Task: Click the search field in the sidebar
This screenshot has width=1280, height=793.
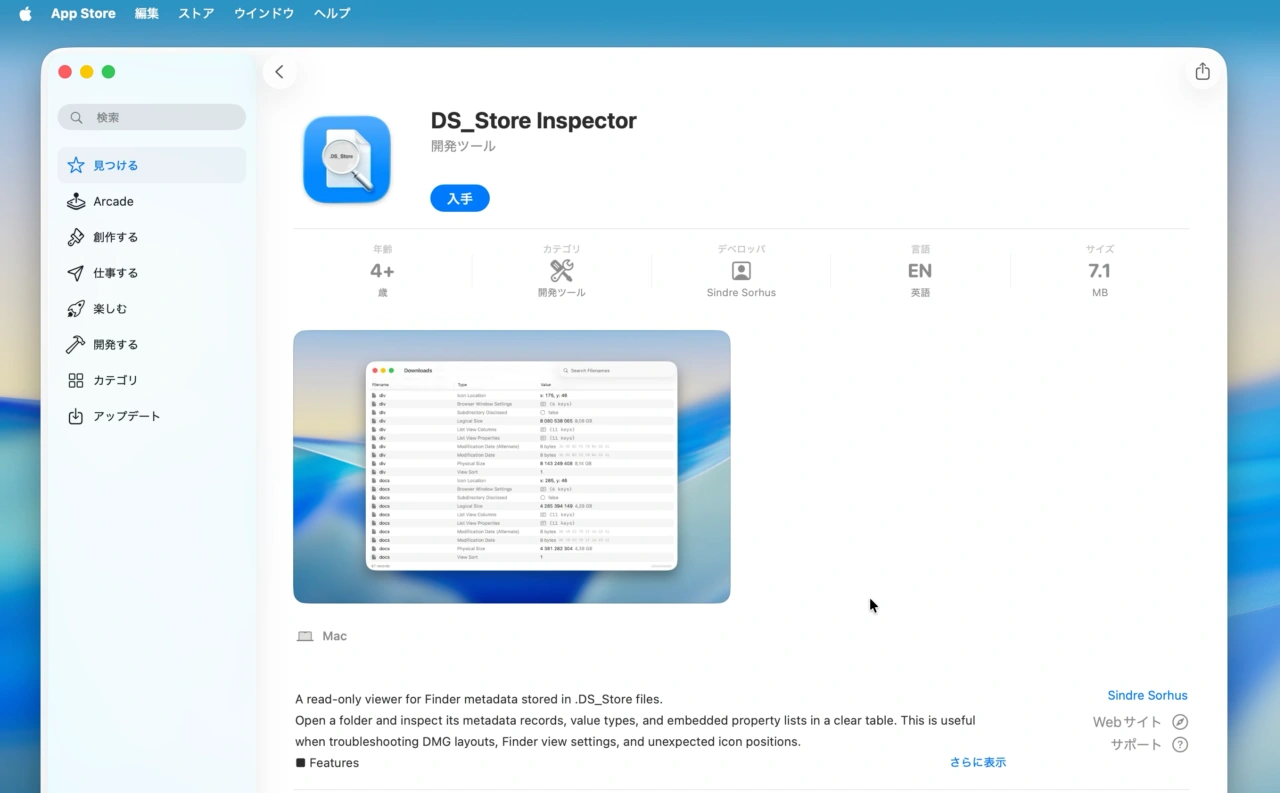Action: [151, 117]
